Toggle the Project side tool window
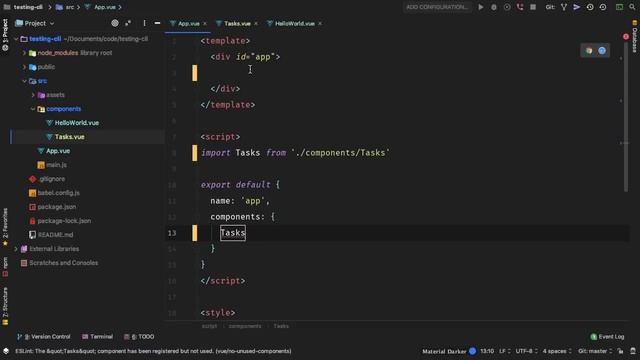This screenshot has width=640, height=360. tap(5, 35)
